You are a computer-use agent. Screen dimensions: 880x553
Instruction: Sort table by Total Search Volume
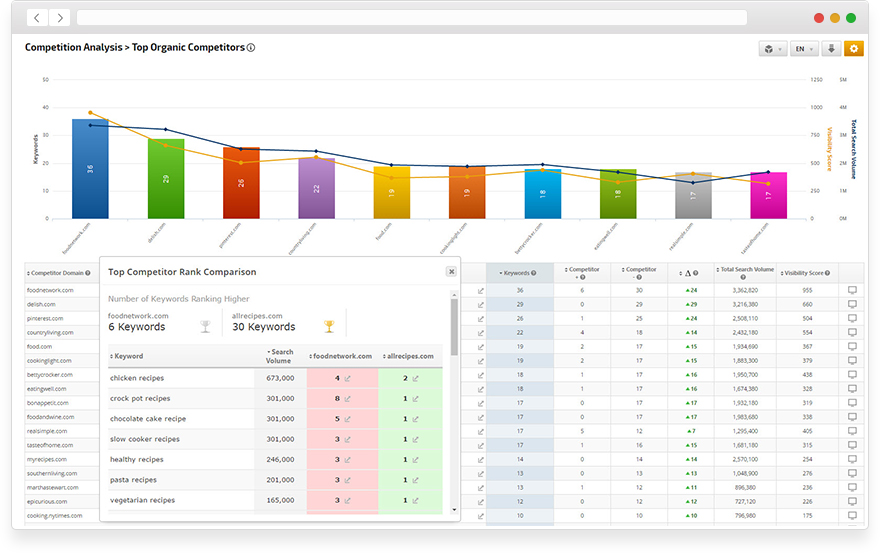[x=746, y=272]
